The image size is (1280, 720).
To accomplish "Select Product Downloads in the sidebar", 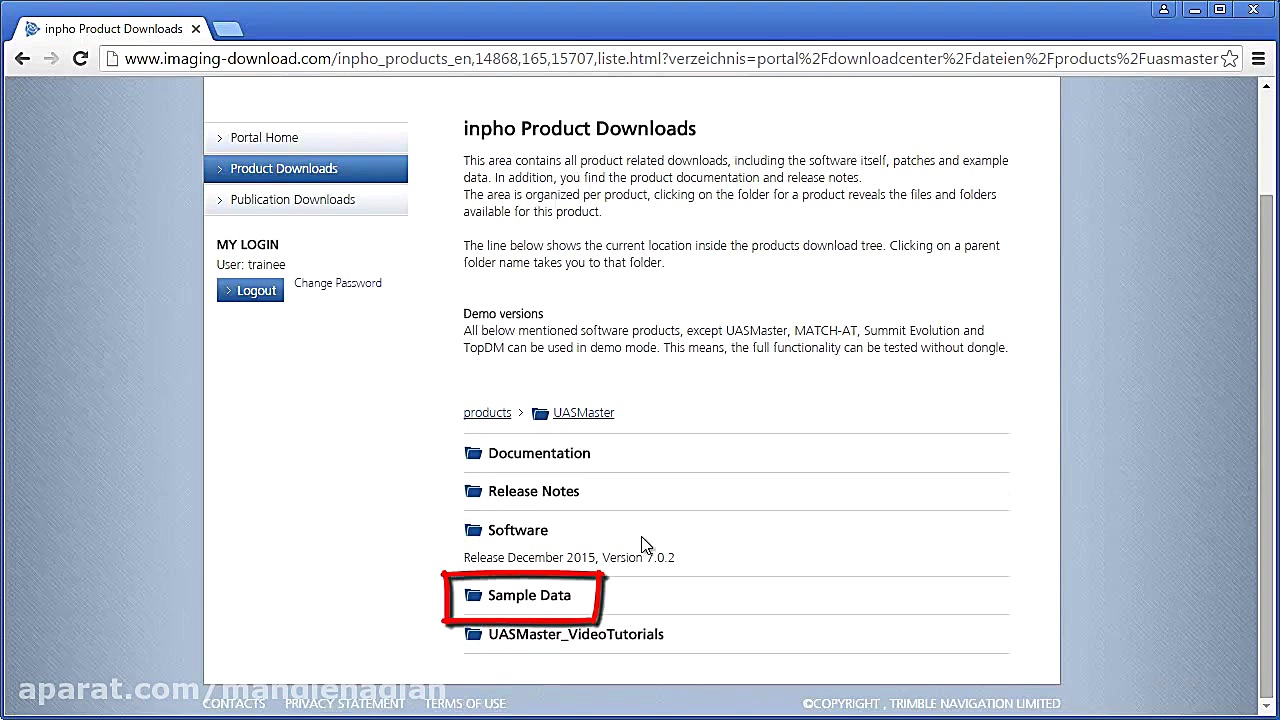I will (284, 168).
